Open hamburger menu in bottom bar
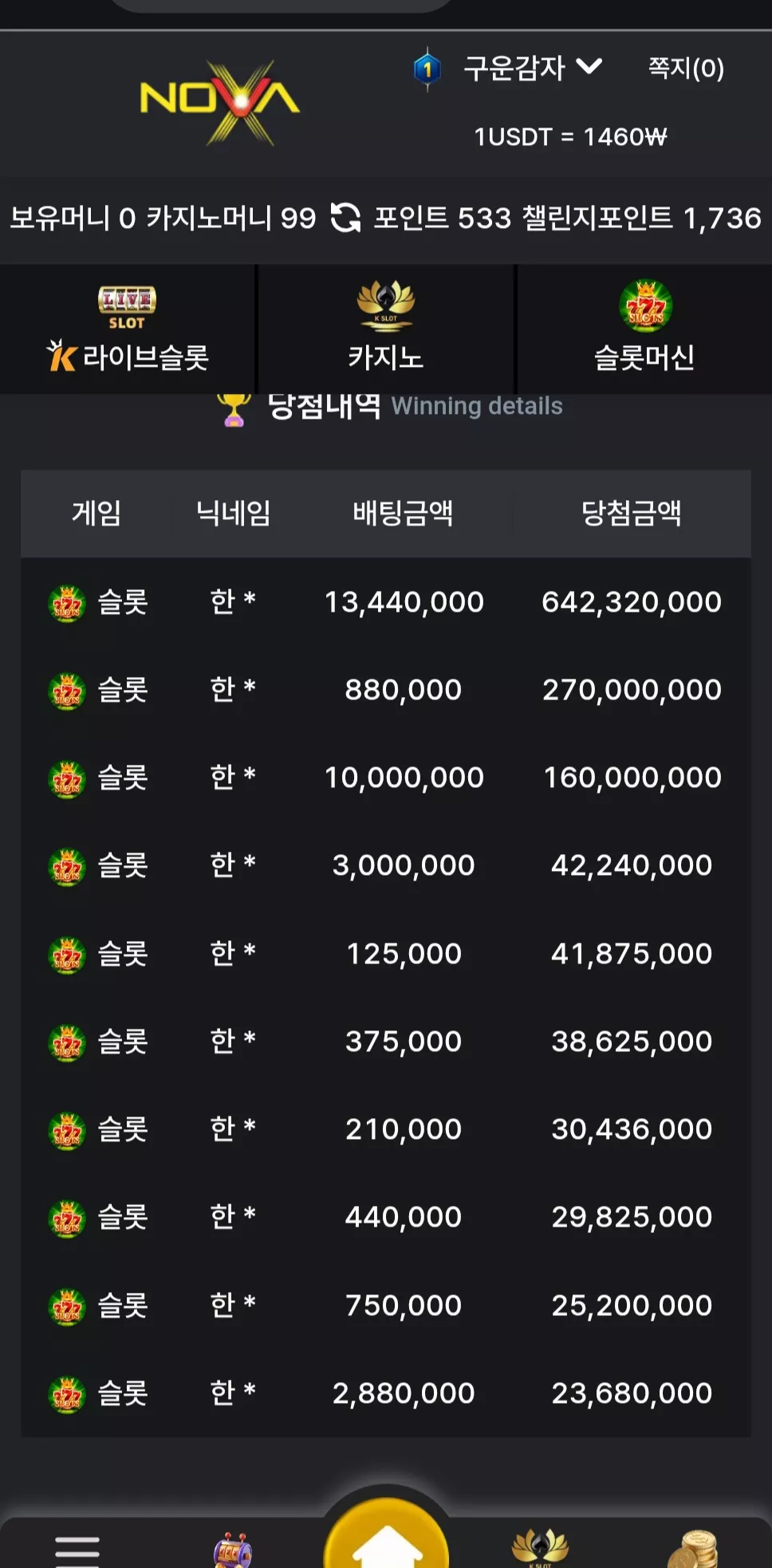This screenshot has height=1568, width=772. [x=77, y=1550]
